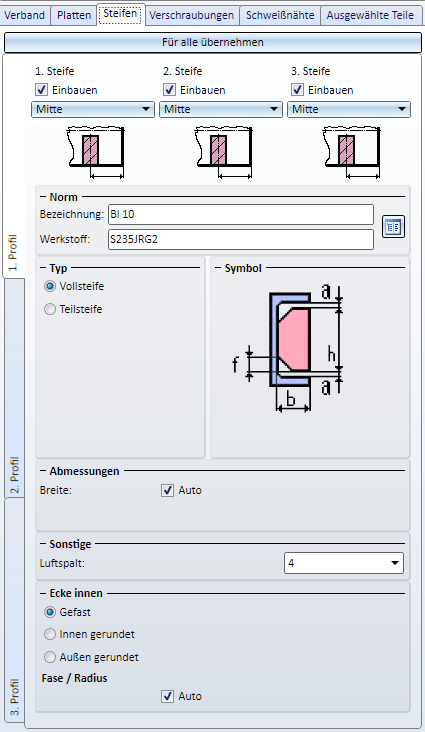The image size is (425, 732).
Task: Click the Werkstoff text field
Action: coord(241,239)
